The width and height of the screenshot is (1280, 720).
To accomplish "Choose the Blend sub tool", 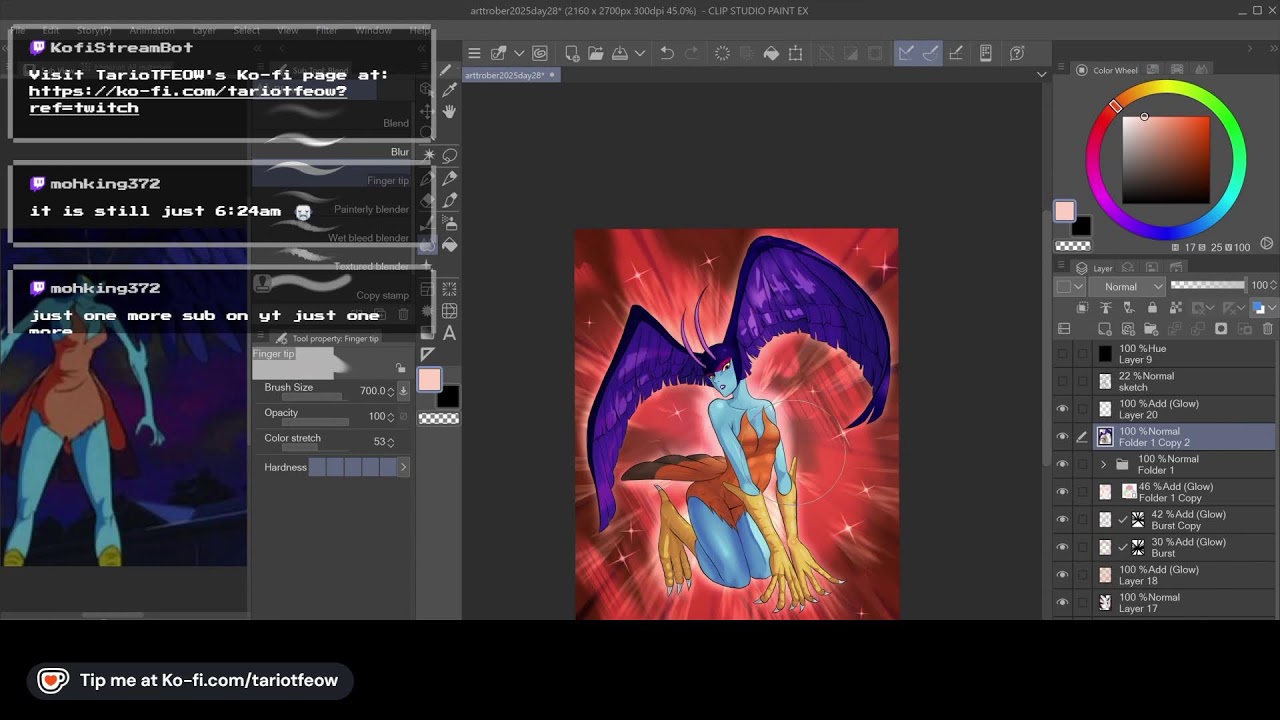I will point(332,123).
